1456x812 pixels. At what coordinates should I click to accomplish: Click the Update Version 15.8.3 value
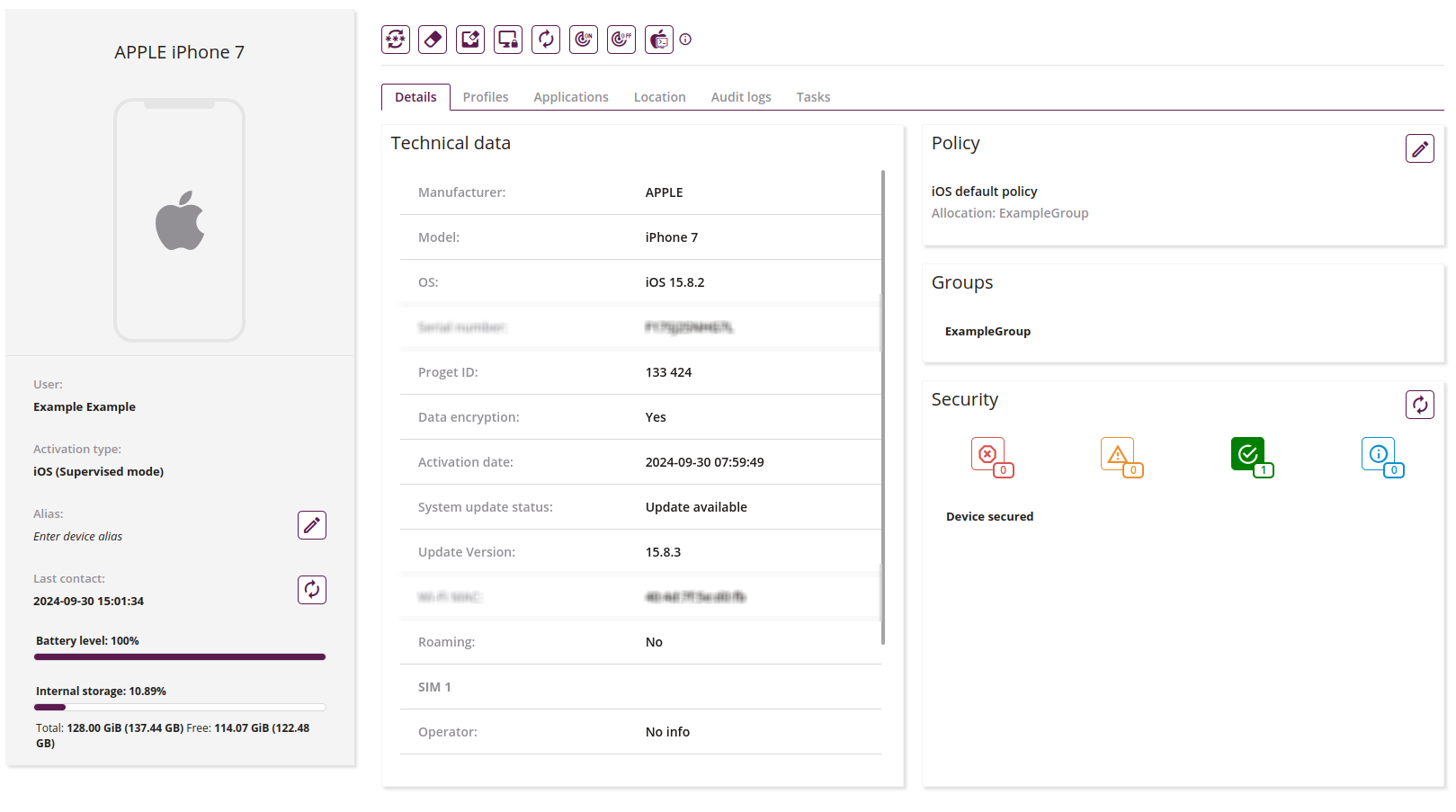[663, 552]
